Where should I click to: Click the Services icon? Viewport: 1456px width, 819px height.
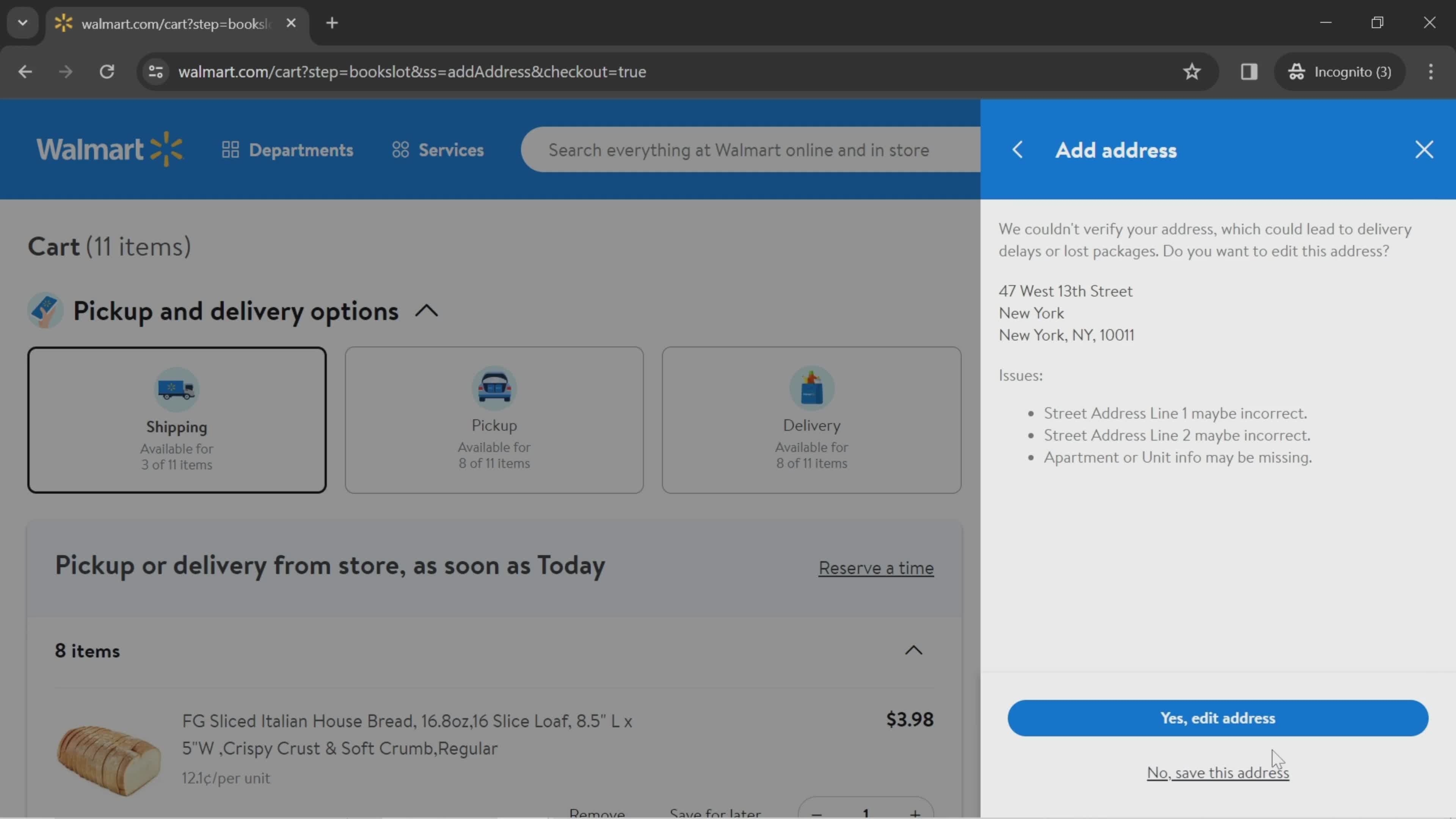click(x=400, y=150)
